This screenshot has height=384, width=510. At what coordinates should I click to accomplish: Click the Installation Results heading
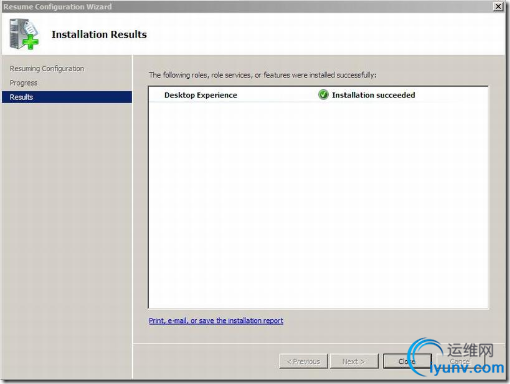point(99,34)
